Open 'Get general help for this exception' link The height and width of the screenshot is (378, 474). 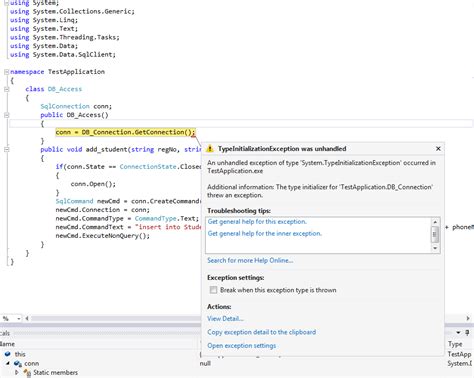257,222
